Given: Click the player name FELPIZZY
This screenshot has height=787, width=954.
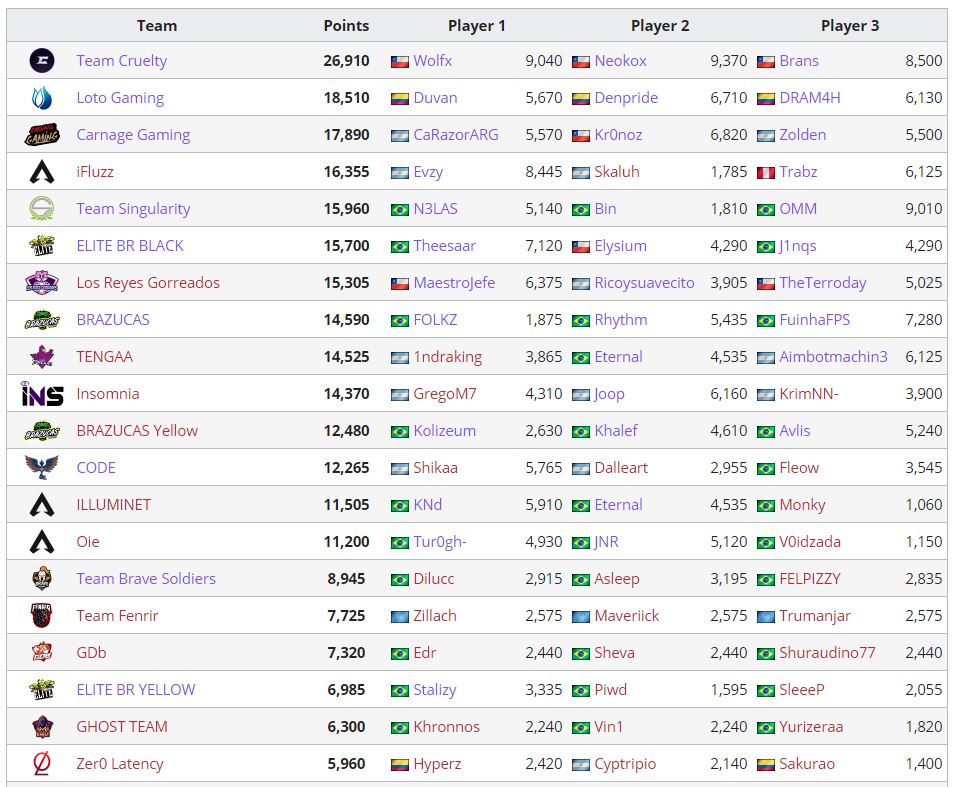Looking at the screenshot, I should click(810, 579).
